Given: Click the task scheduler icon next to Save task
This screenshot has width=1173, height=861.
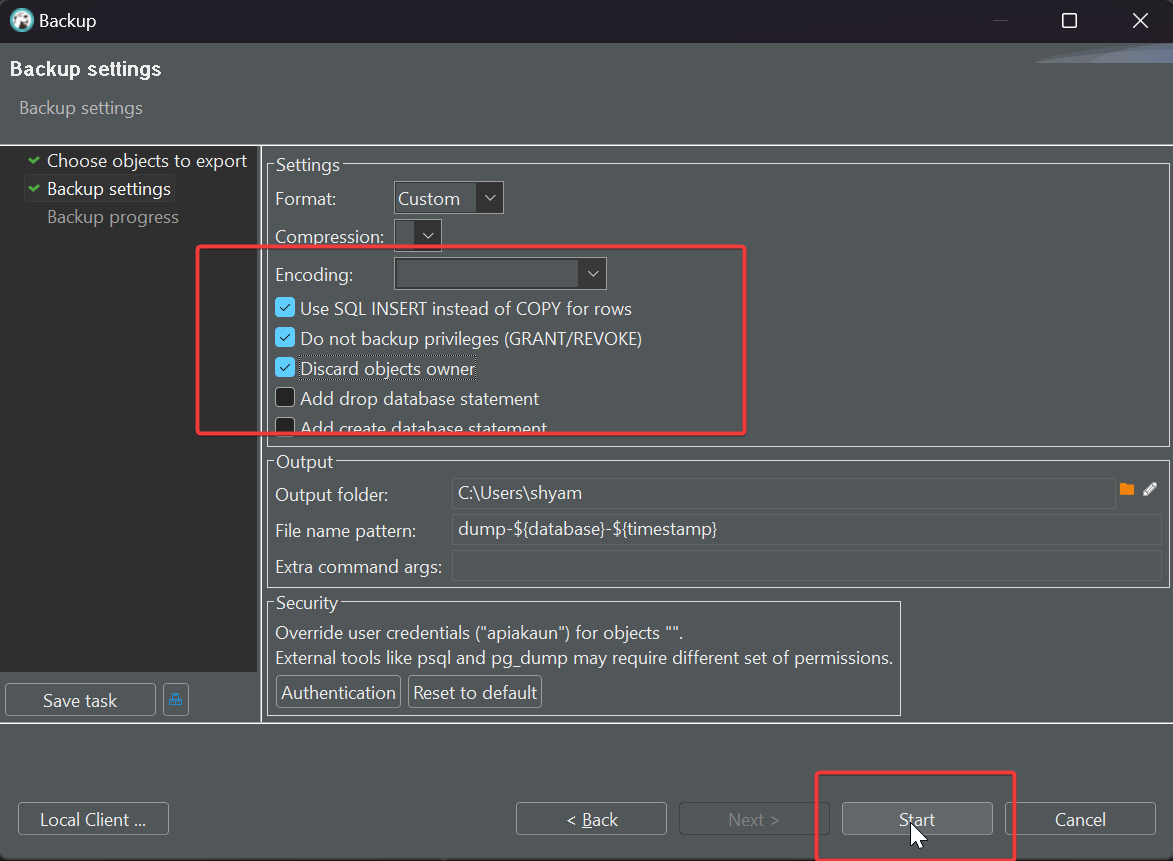Looking at the screenshot, I should 176,699.
